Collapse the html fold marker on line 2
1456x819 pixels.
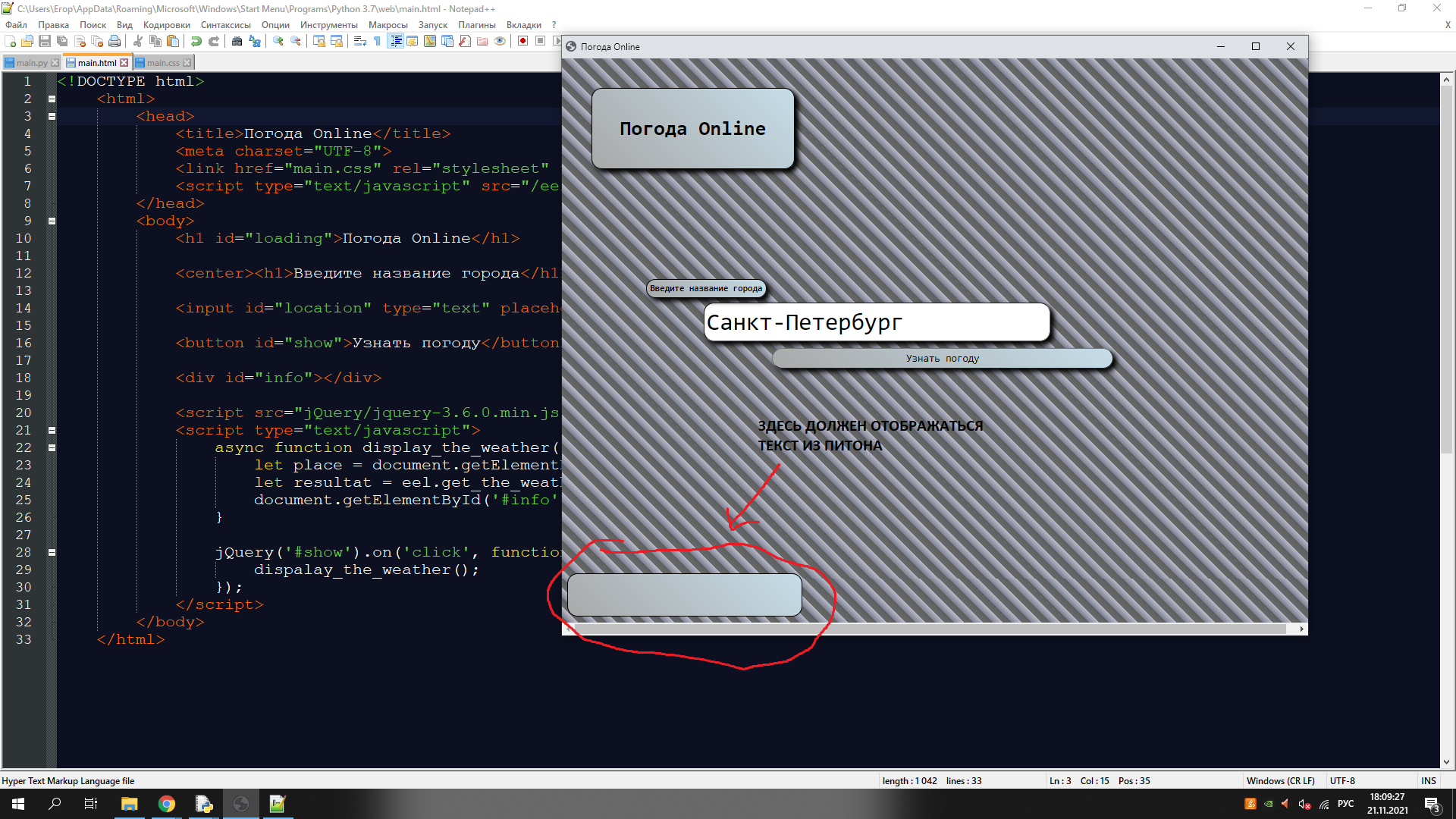[52, 99]
